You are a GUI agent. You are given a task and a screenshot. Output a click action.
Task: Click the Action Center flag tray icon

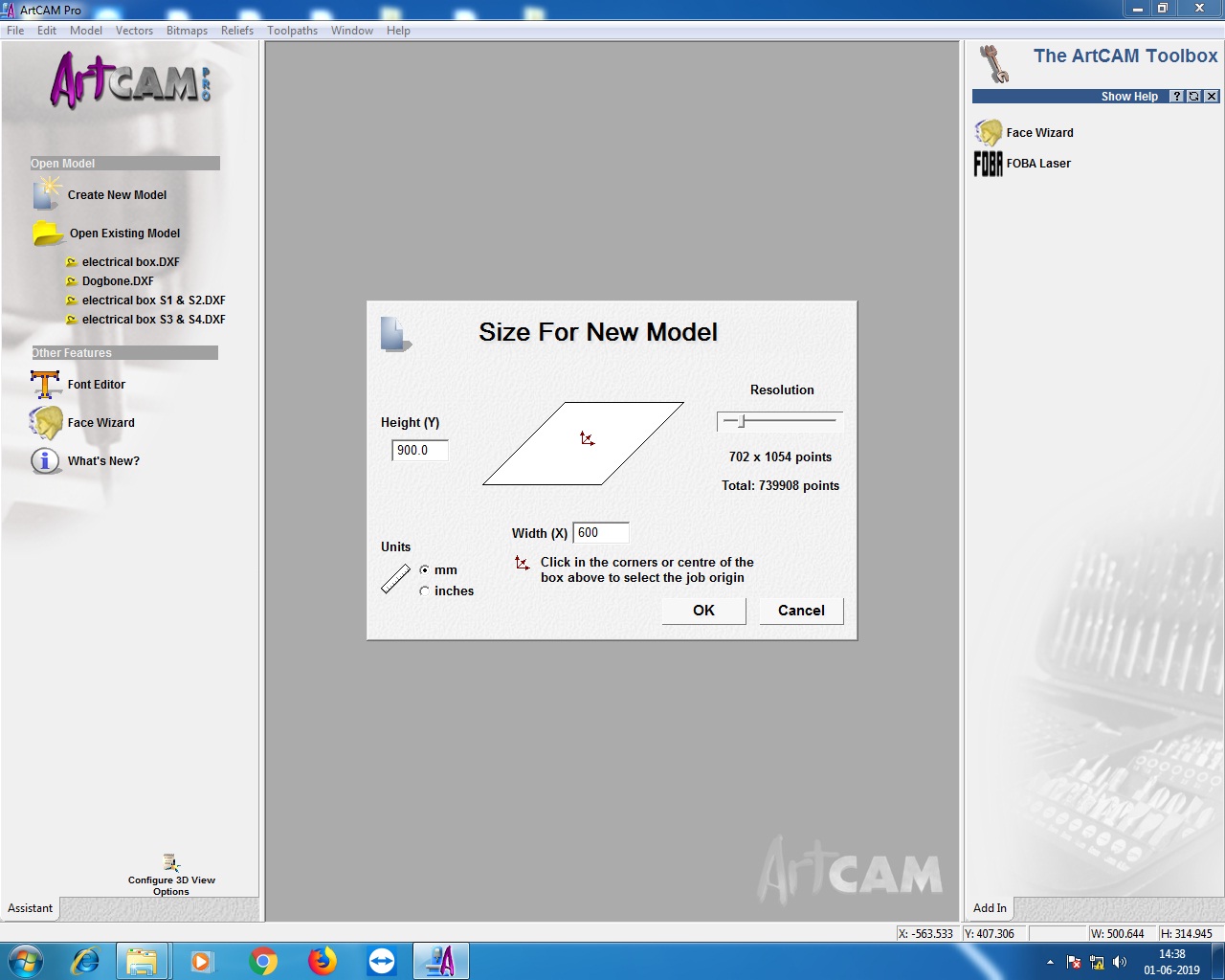[1074, 962]
